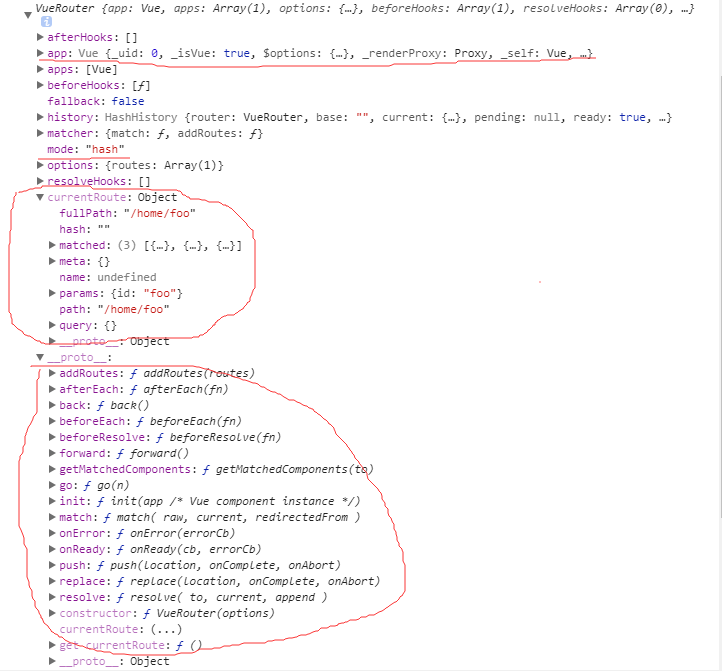
Task: Expand the matched: (3) array
Action: click(52, 245)
